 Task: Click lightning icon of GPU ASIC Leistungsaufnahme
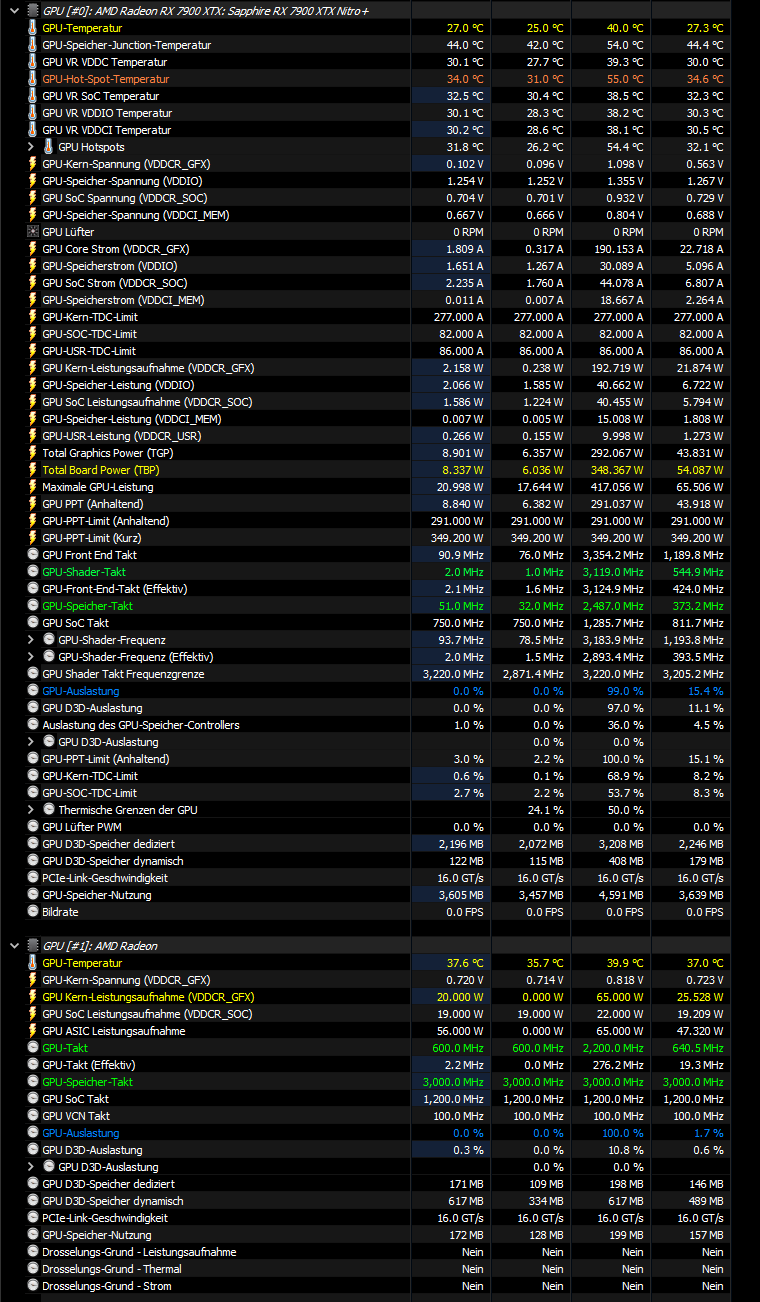coord(32,1031)
